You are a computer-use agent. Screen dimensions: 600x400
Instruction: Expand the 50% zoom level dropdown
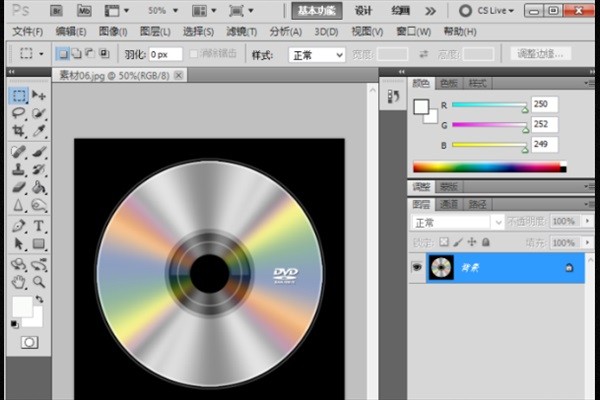[163, 11]
